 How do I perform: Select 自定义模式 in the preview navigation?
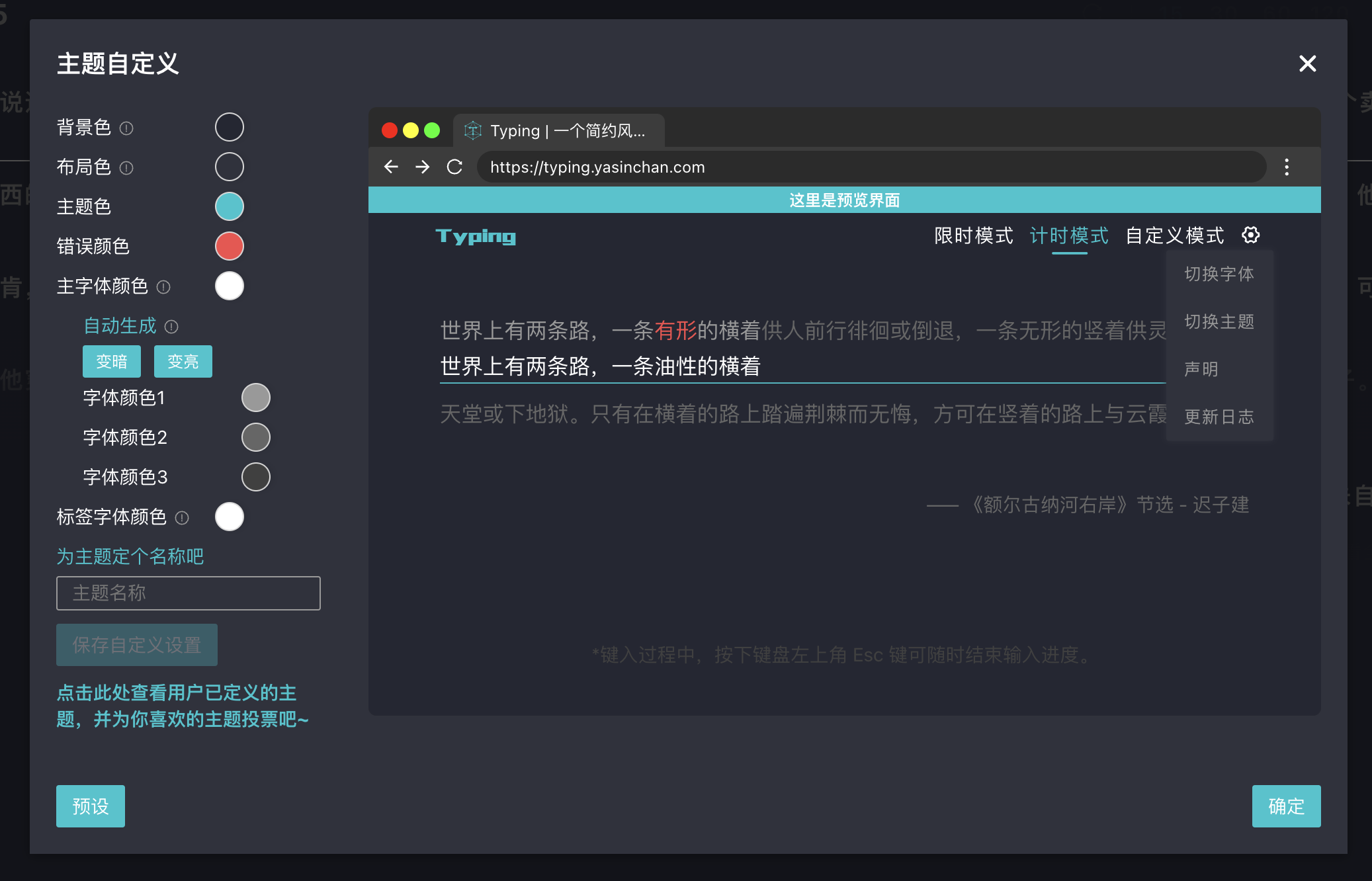(x=1174, y=235)
